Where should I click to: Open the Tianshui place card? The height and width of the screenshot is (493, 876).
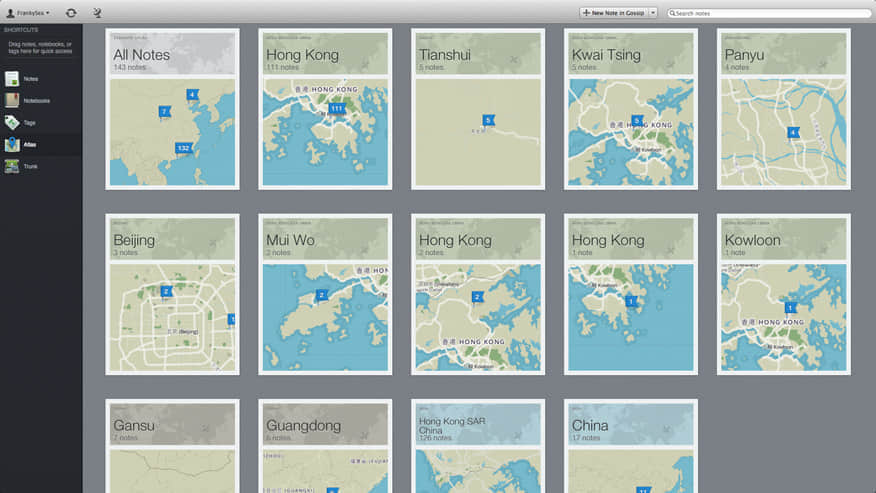[477, 109]
